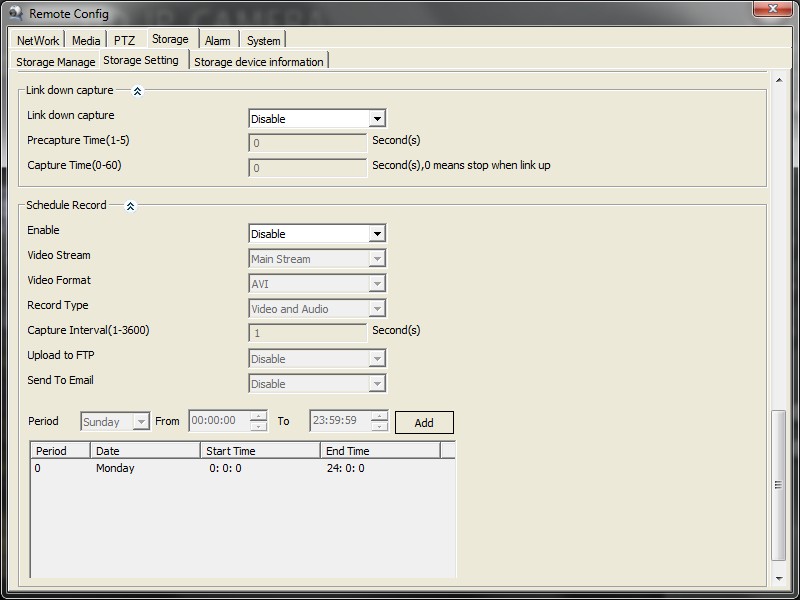Click the scrollbar up arrow

click(x=779, y=80)
